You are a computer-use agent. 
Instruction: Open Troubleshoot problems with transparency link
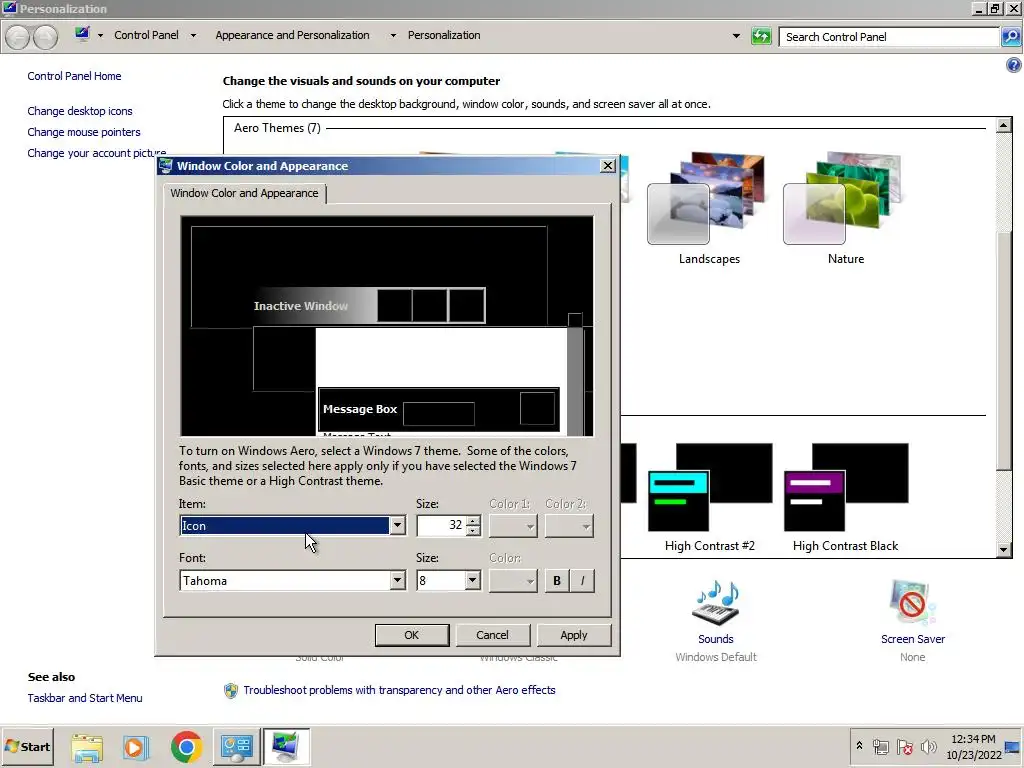click(x=399, y=690)
